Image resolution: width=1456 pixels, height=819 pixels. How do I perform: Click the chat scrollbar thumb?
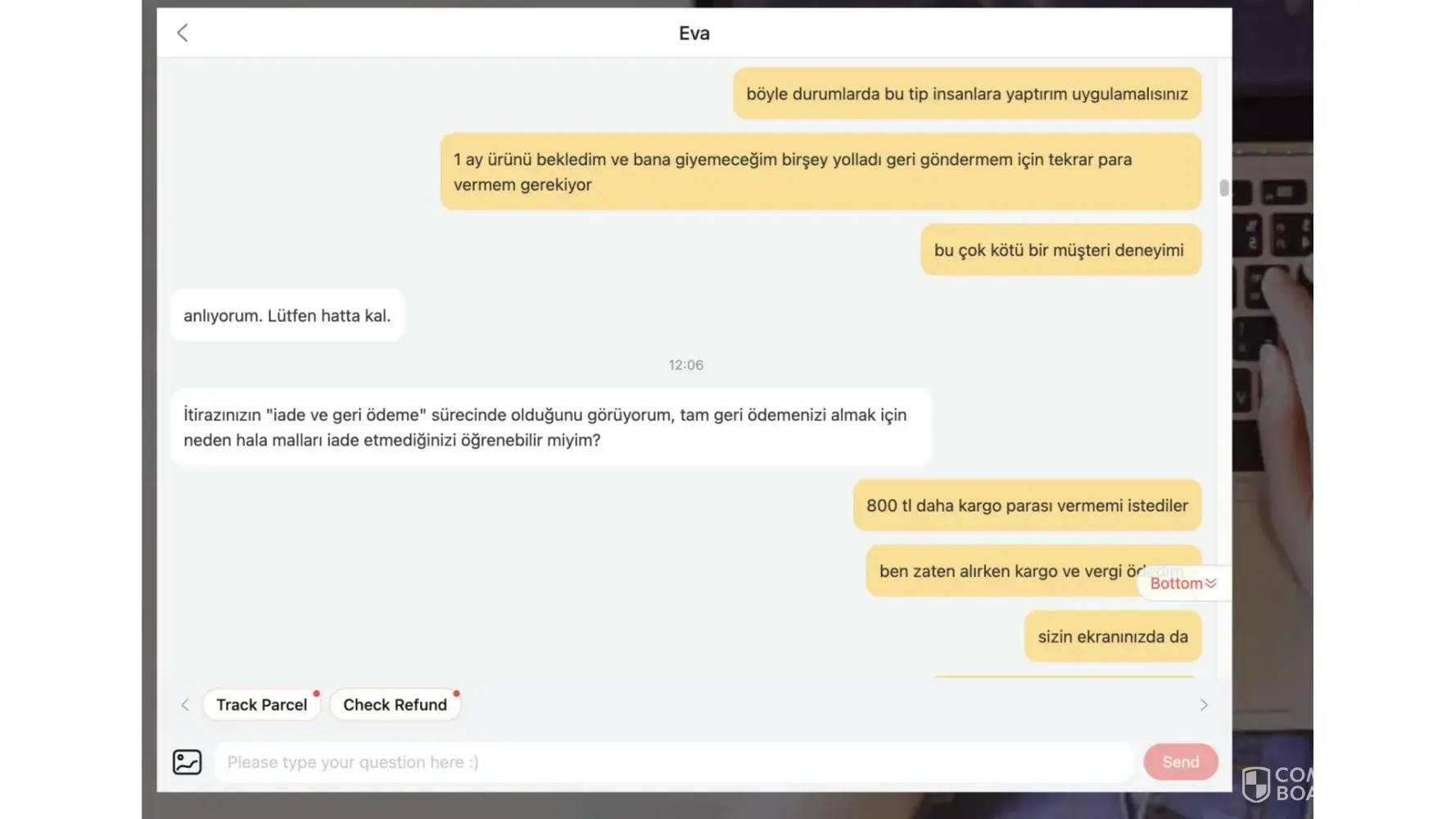coord(1224,188)
